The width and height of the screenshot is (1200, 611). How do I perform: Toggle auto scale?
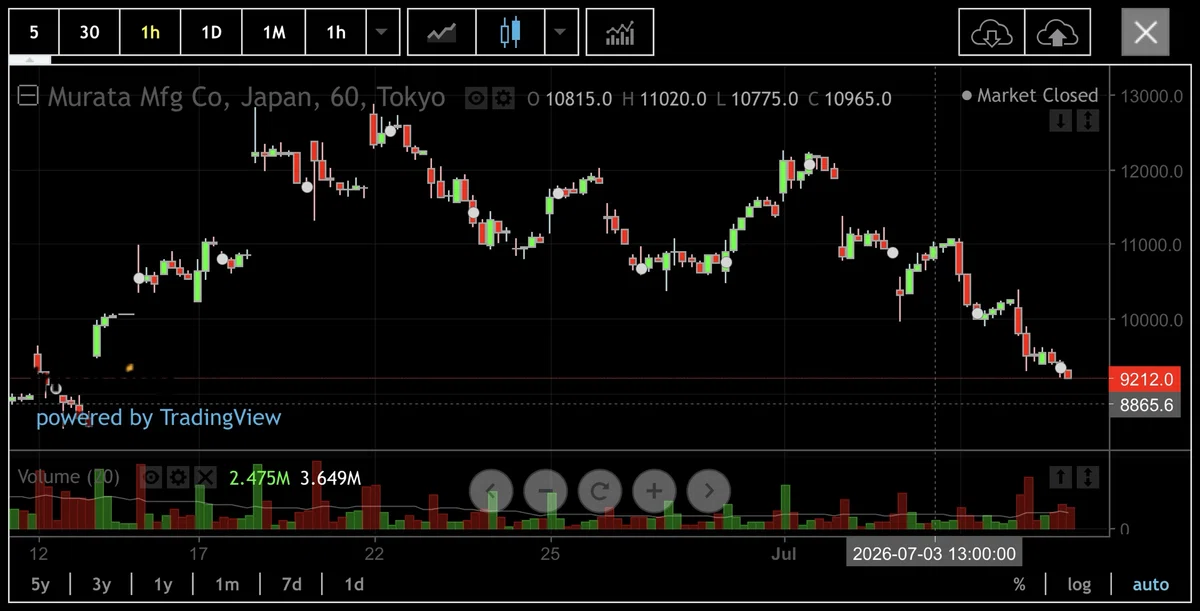click(1150, 584)
